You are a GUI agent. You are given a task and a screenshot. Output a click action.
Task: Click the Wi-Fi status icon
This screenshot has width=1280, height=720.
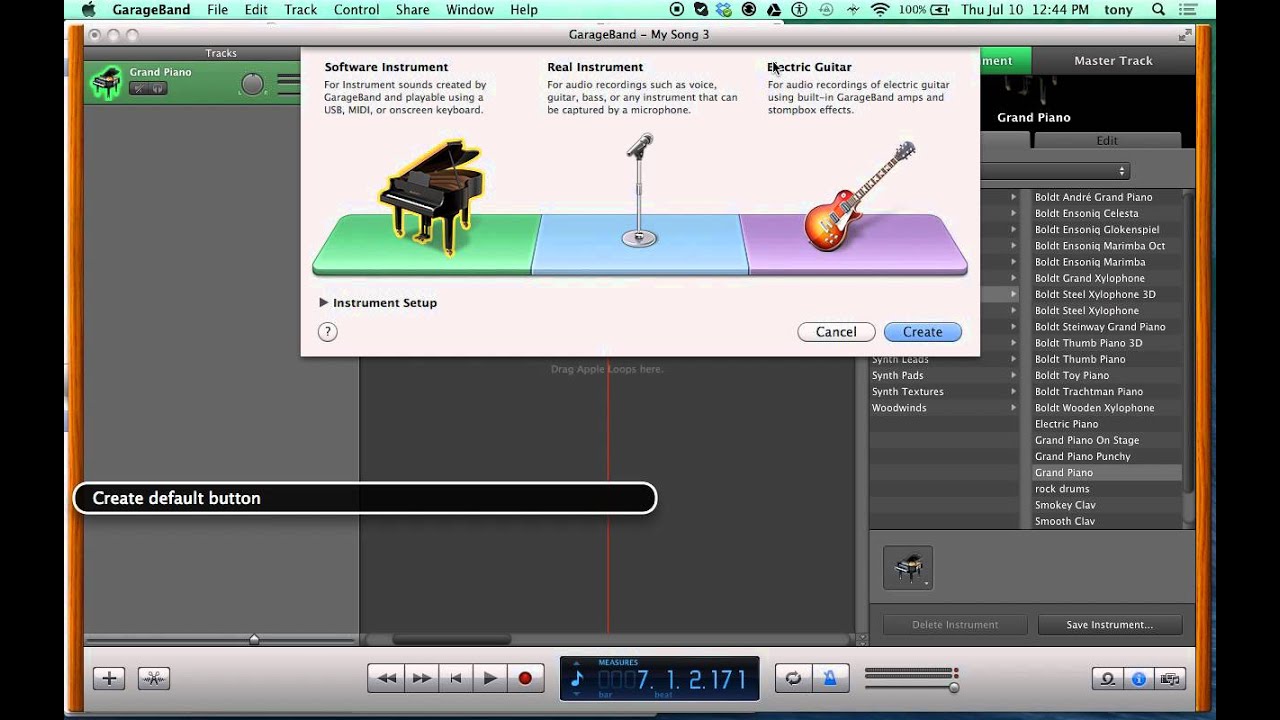(880, 10)
